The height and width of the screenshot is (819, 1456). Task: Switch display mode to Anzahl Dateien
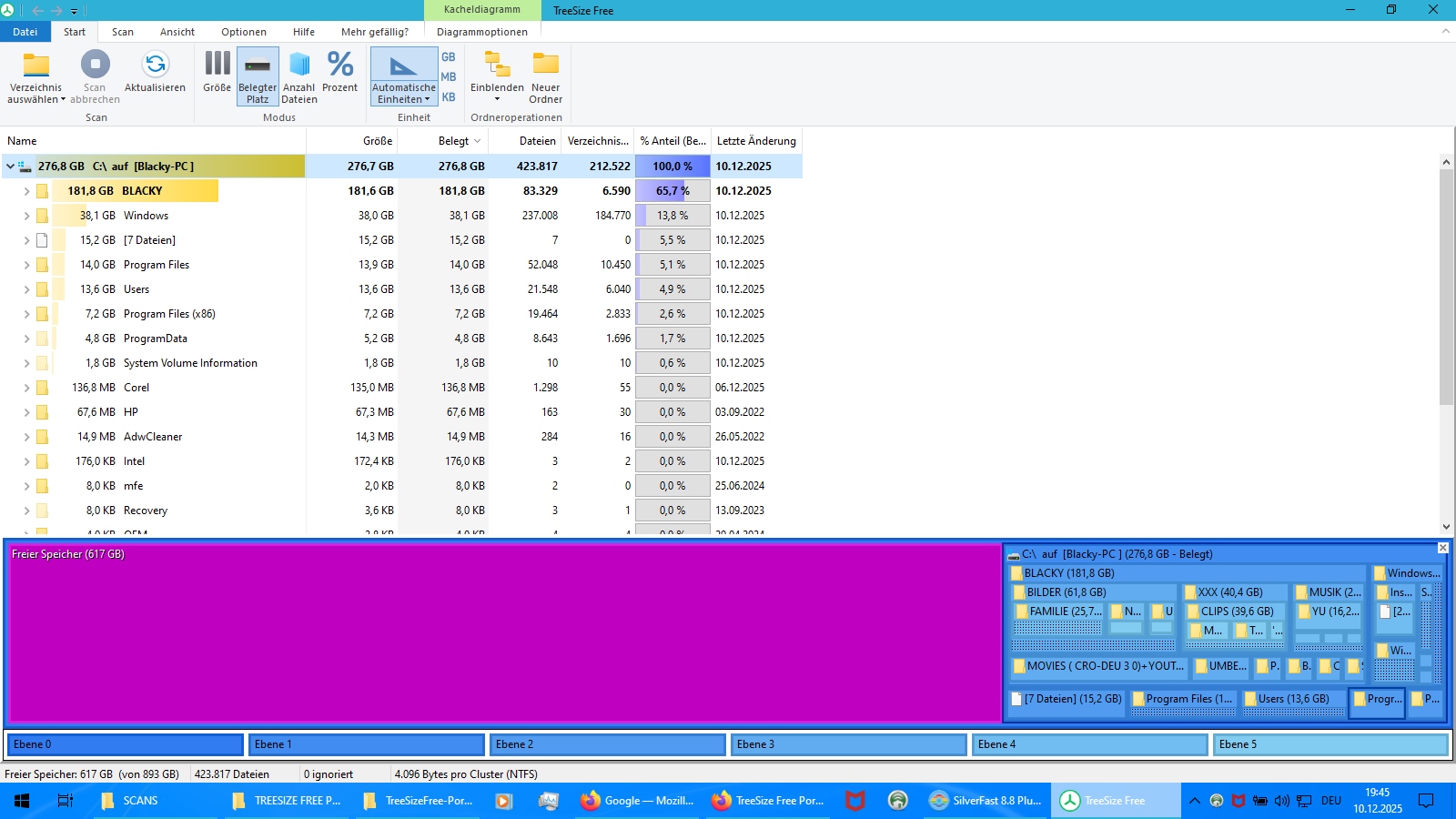(x=299, y=78)
